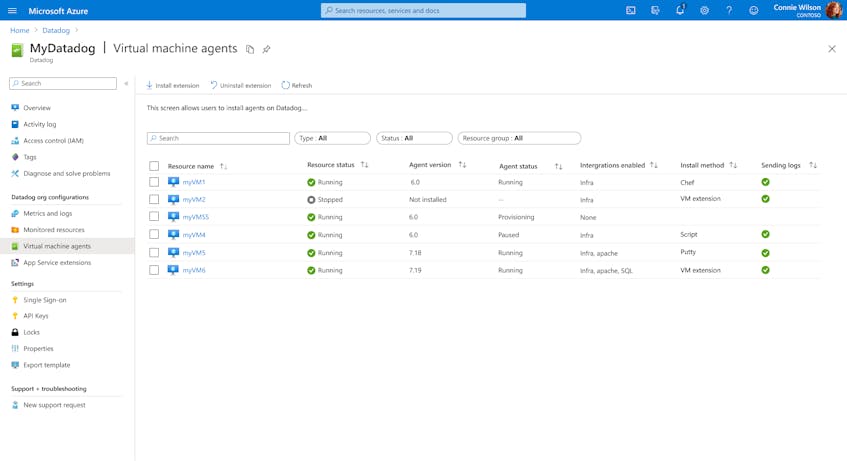Image resolution: width=847 pixels, height=461 pixels.
Task: Open the notifications bell icon
Action: click(680, 10)
